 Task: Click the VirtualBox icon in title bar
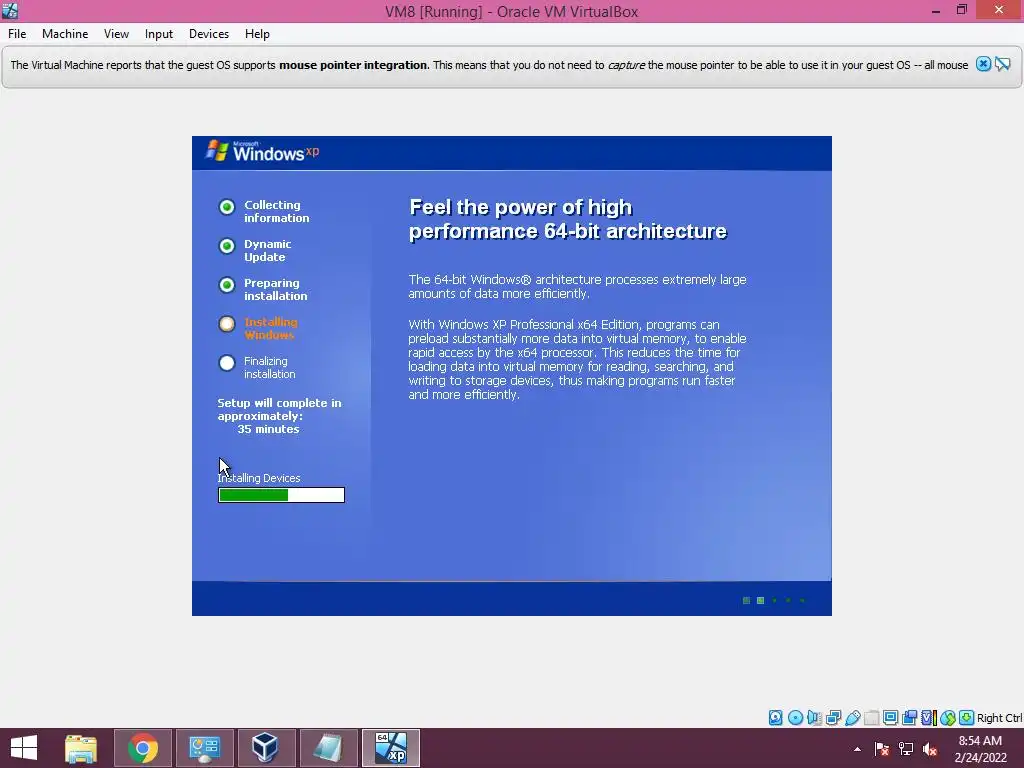(x=10, y=11)
